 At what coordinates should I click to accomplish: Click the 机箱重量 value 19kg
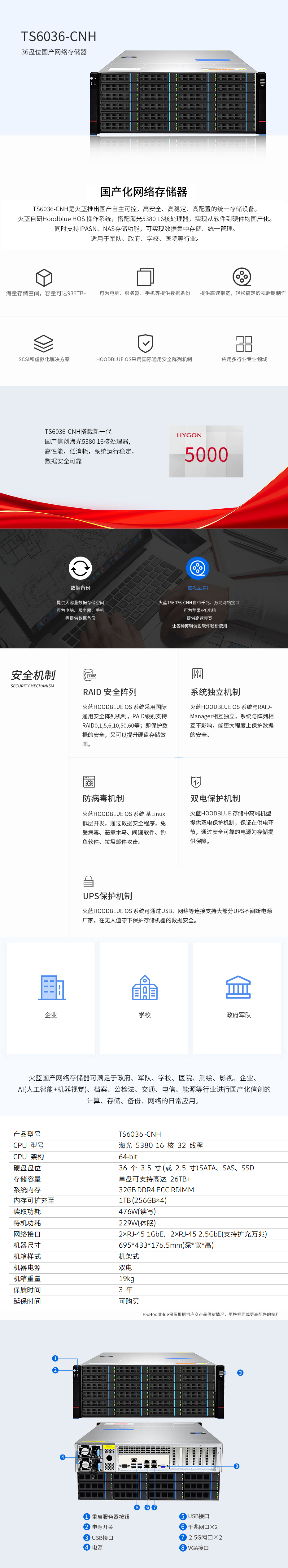[x=126, y=1279]
